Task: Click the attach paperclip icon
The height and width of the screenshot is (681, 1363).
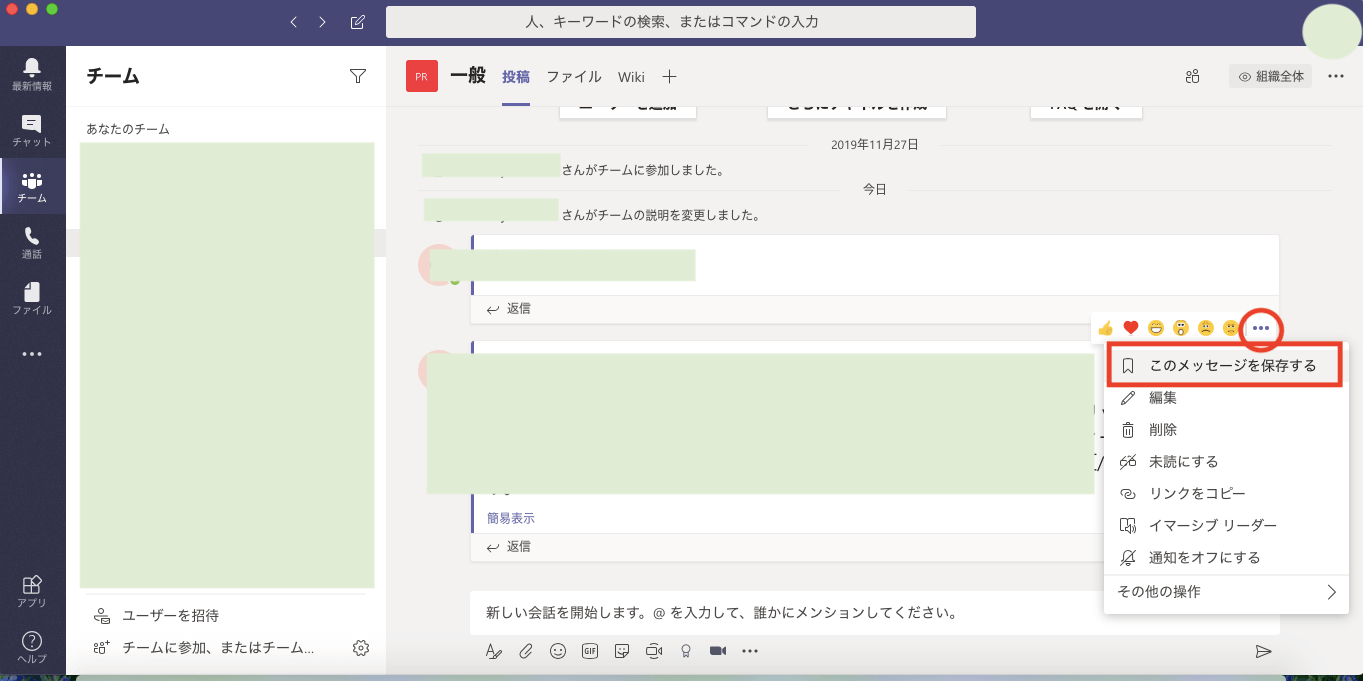Action: point(525,651)
